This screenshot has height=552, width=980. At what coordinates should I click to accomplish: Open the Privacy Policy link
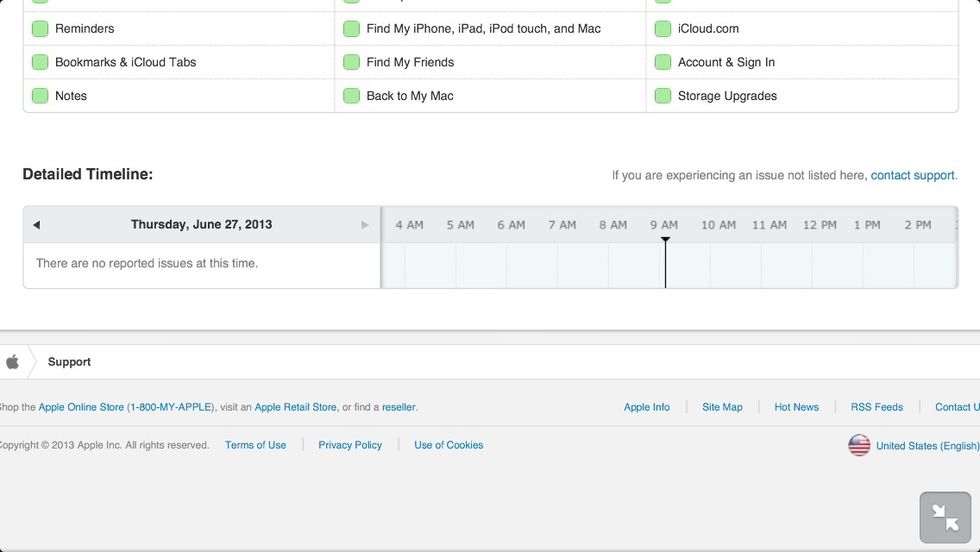tap(350, 445)
